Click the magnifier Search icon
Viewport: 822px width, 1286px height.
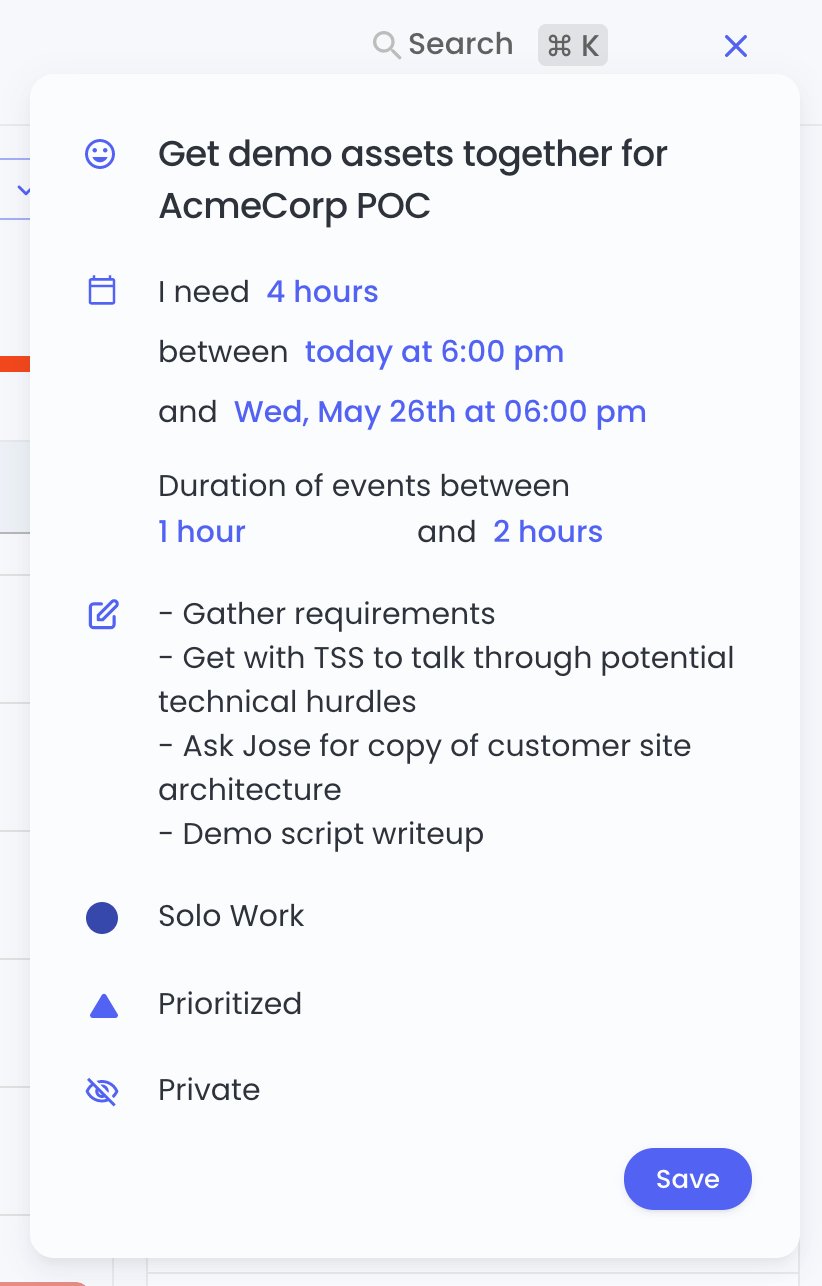(x=386, y=45)
